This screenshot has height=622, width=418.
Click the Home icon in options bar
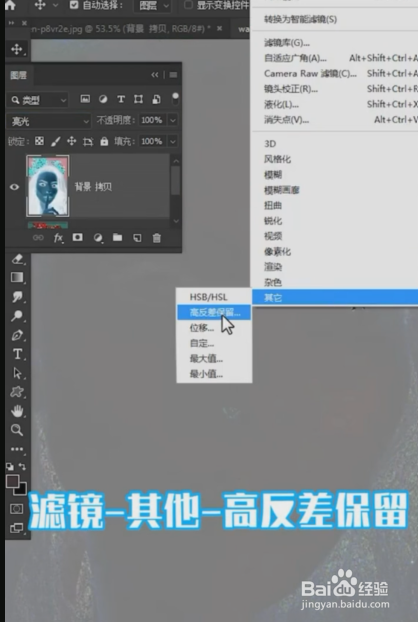(x=10, y=5)
